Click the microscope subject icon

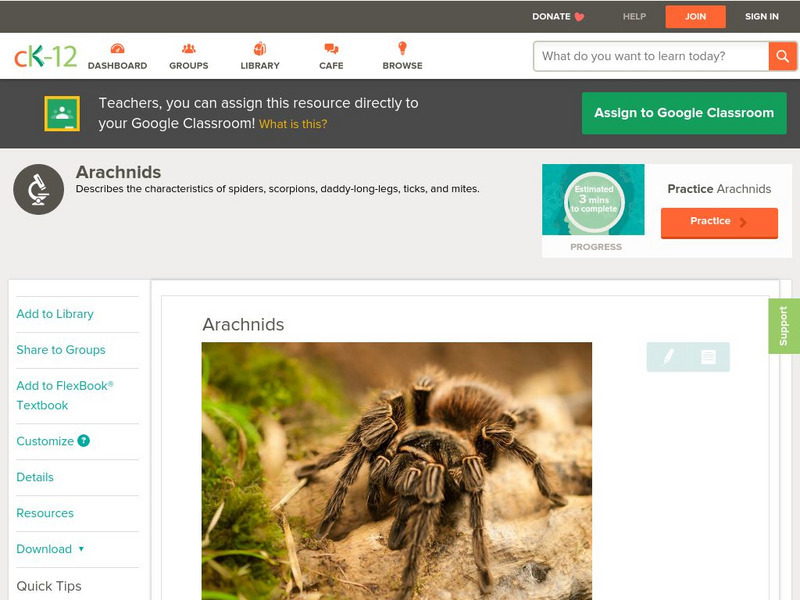point(38,189)
